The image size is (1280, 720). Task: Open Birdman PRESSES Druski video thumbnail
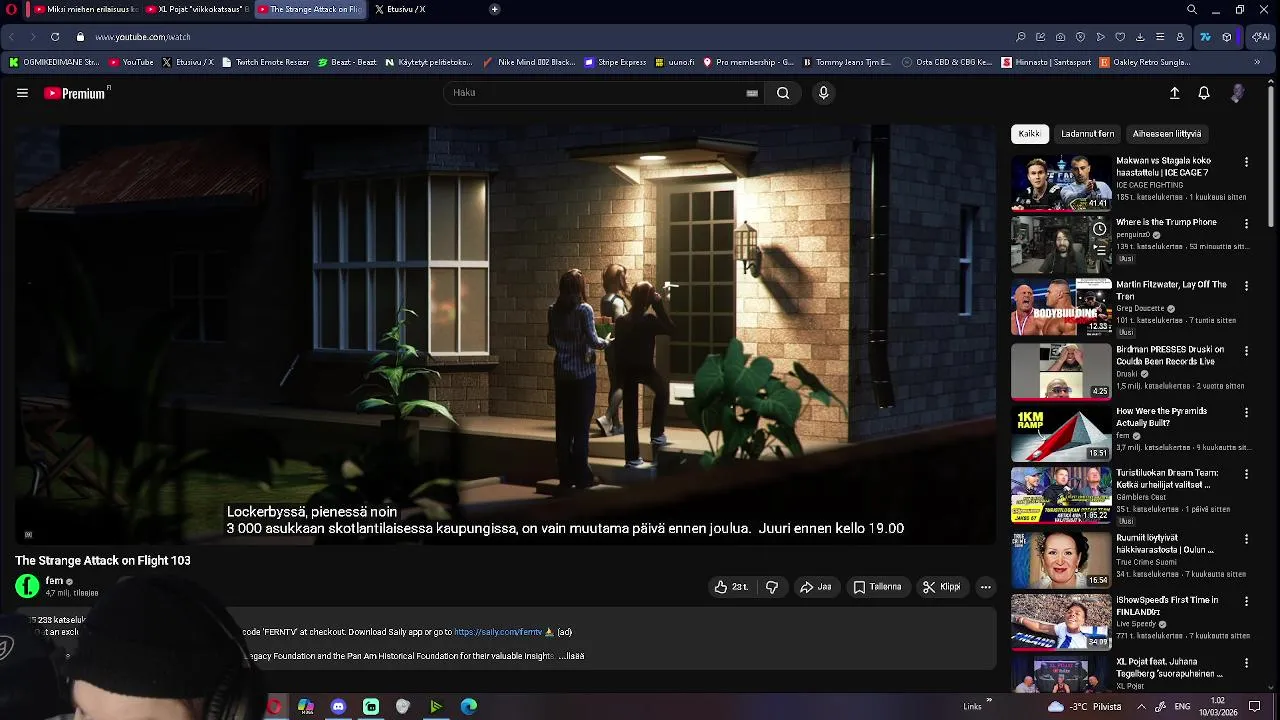click(x=1061, y=371)
